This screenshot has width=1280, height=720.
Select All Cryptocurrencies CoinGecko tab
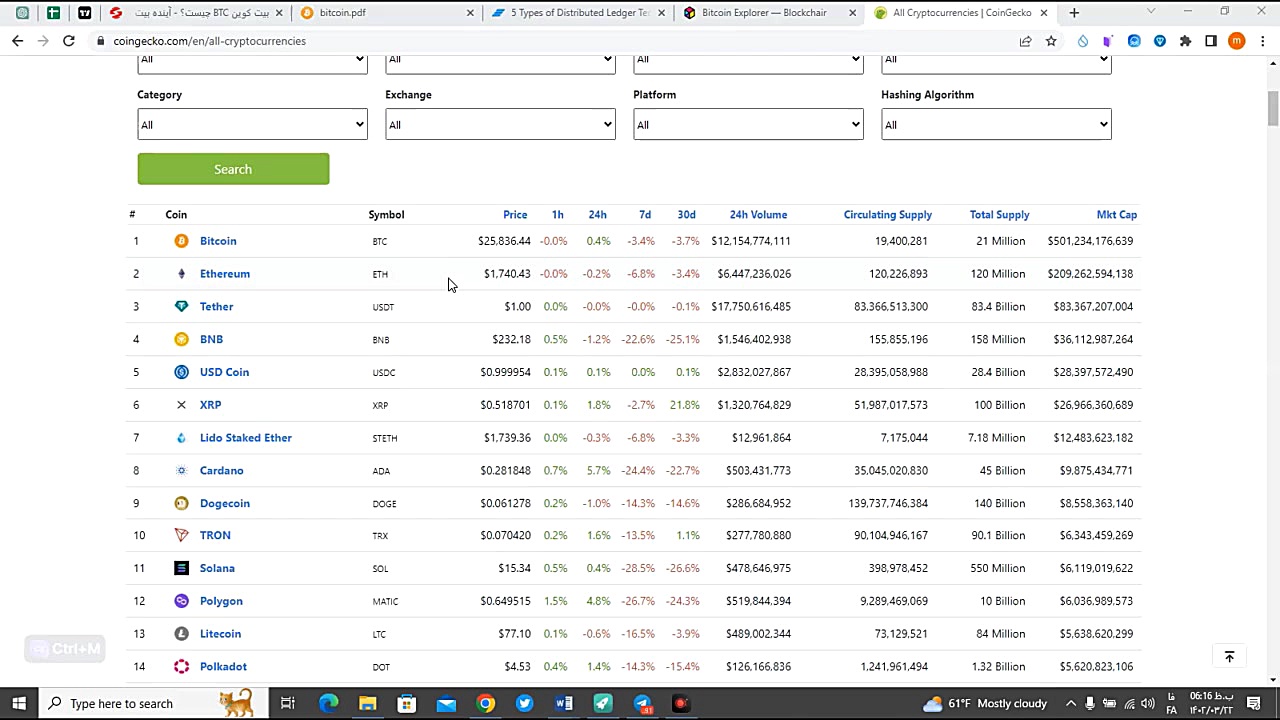coord(960,13)
